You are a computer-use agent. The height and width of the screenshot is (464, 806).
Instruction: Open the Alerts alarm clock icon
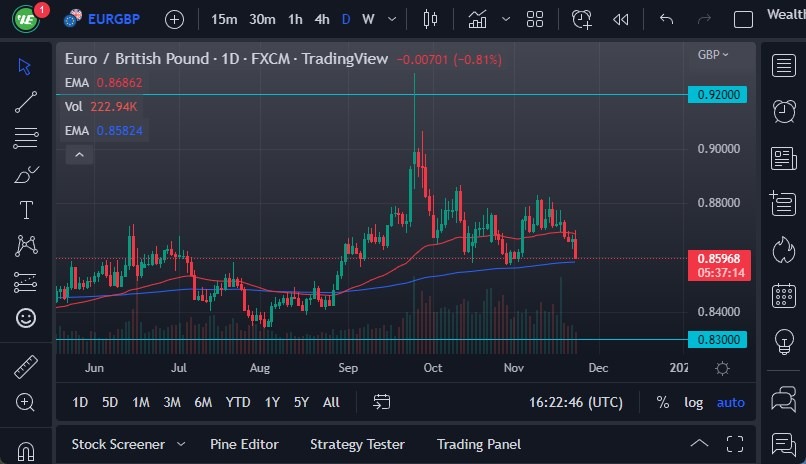[784, 111]
